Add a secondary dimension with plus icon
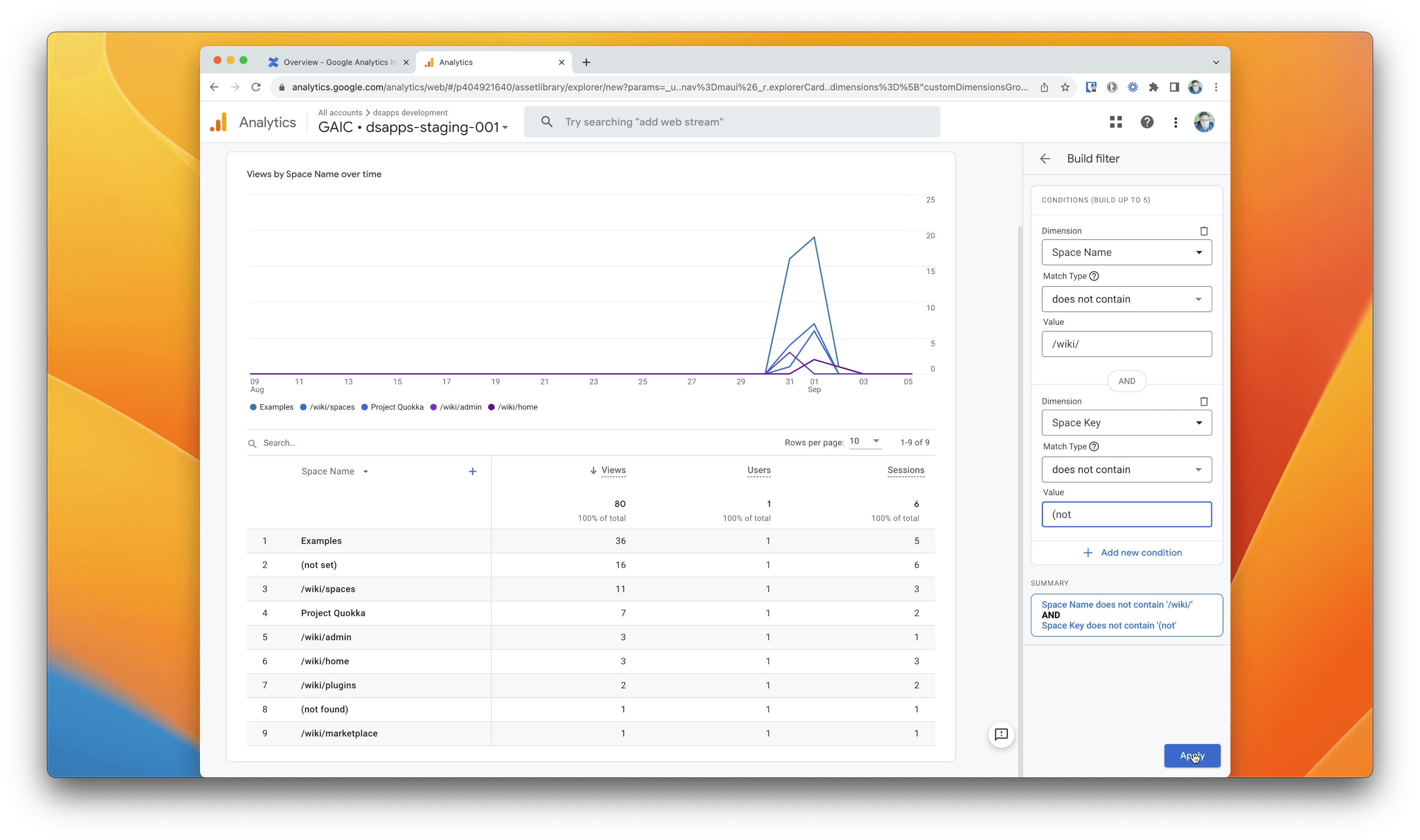The width and height of the screenshot is (1420, 840). 472,472
